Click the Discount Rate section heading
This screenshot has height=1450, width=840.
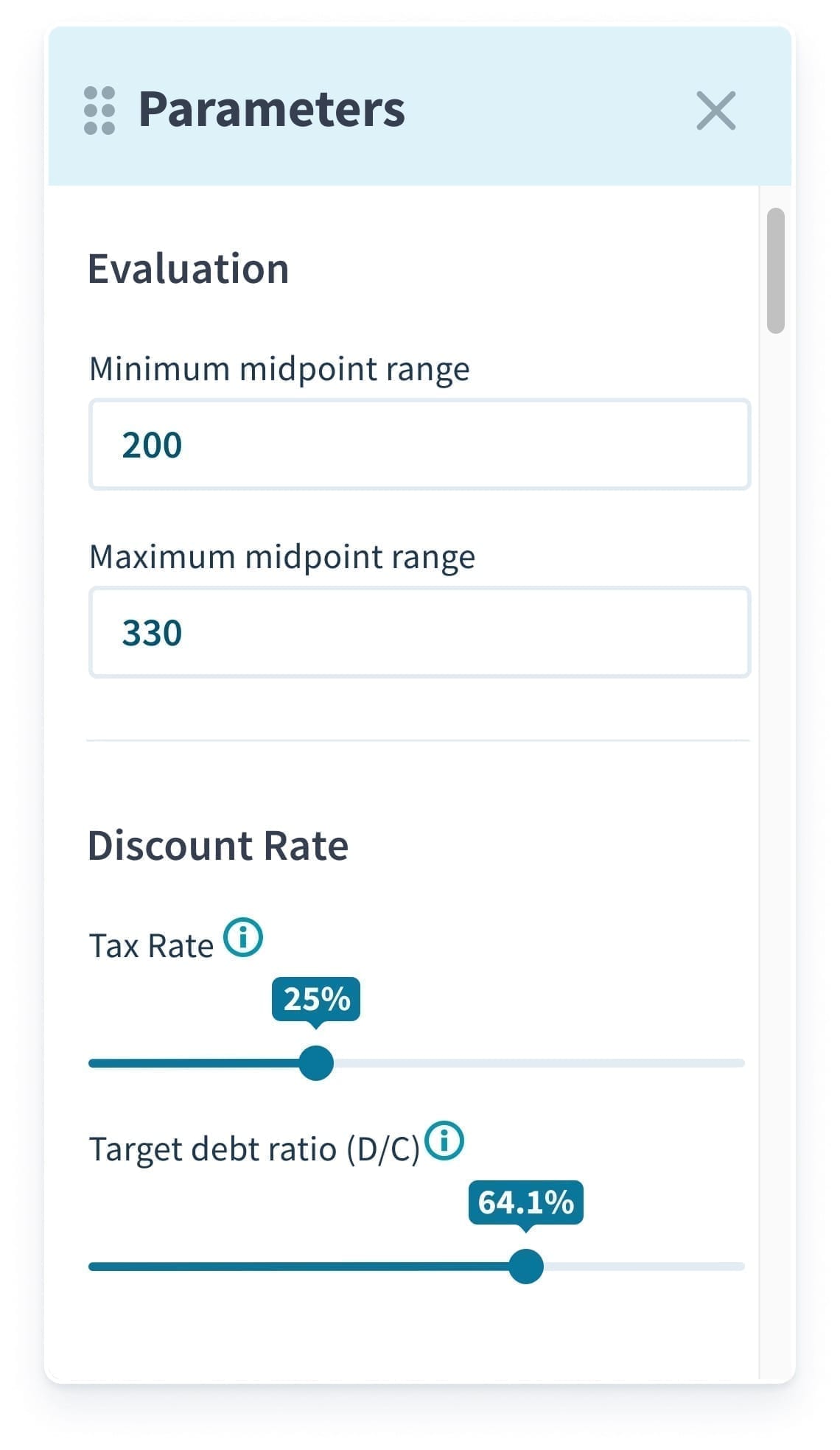point(218,844)
